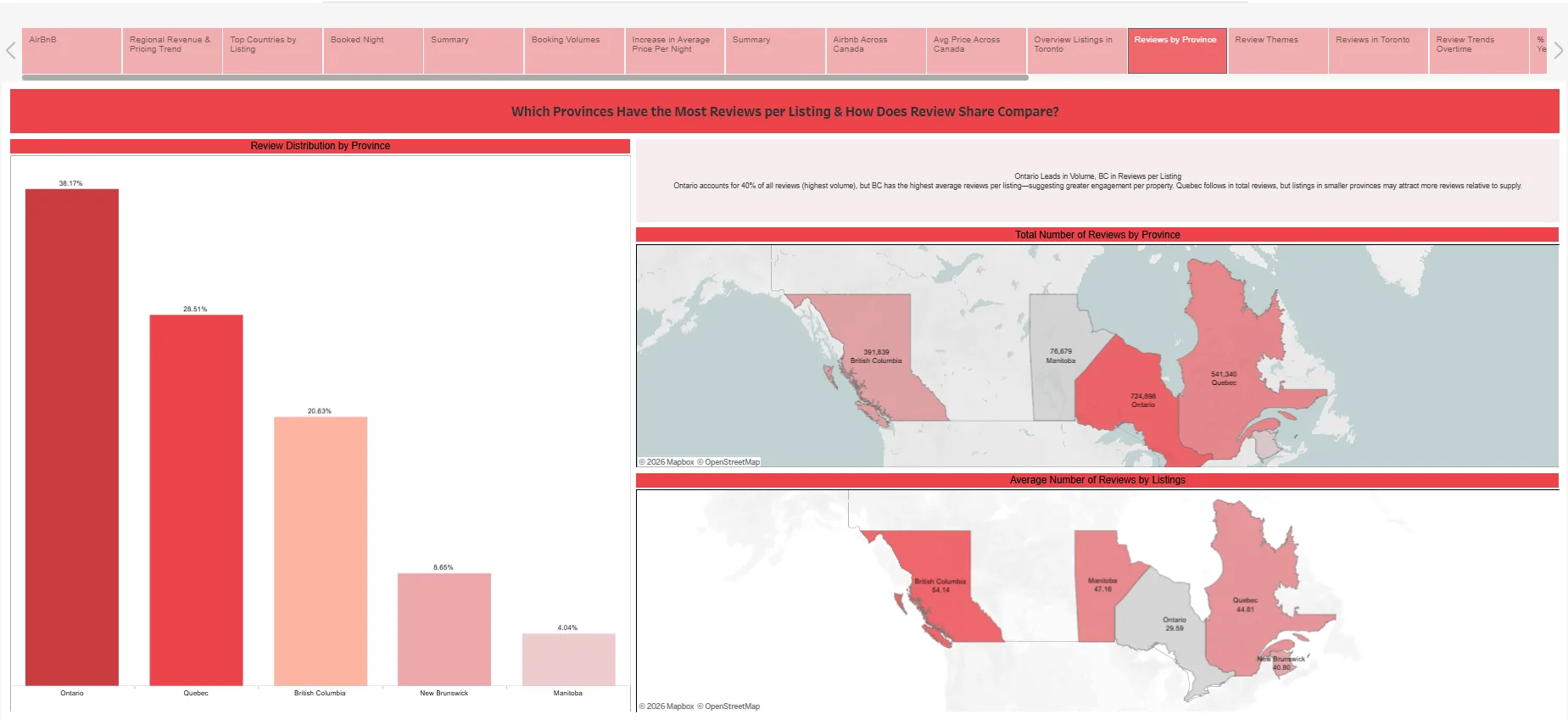Select Manitoba 47.16 on average reviews map
The image size is (1568, 720).
(x=1101, y=585)
